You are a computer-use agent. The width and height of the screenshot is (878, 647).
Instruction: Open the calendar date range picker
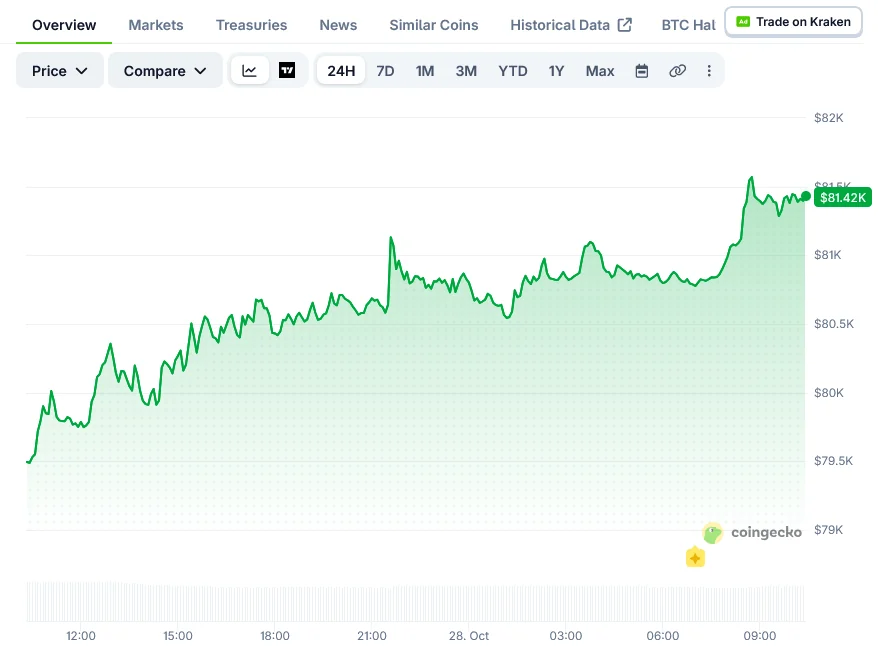642,71
